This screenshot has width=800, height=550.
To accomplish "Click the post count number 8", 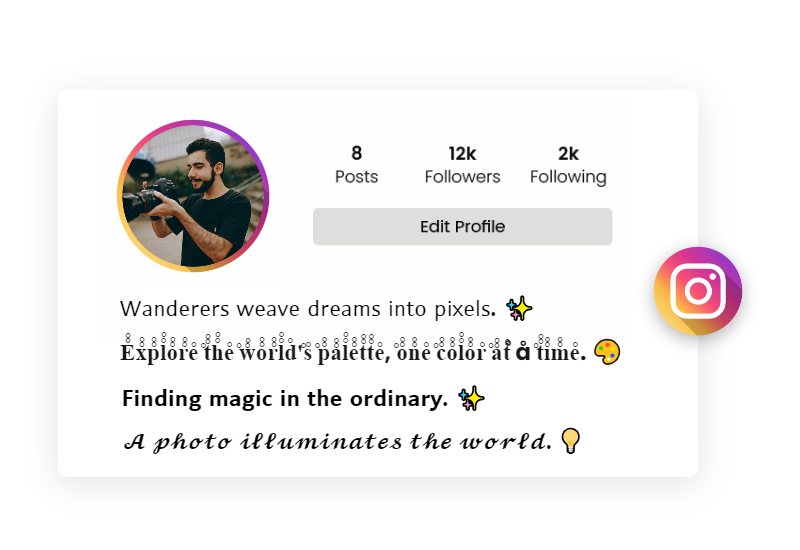I will 356,153.
